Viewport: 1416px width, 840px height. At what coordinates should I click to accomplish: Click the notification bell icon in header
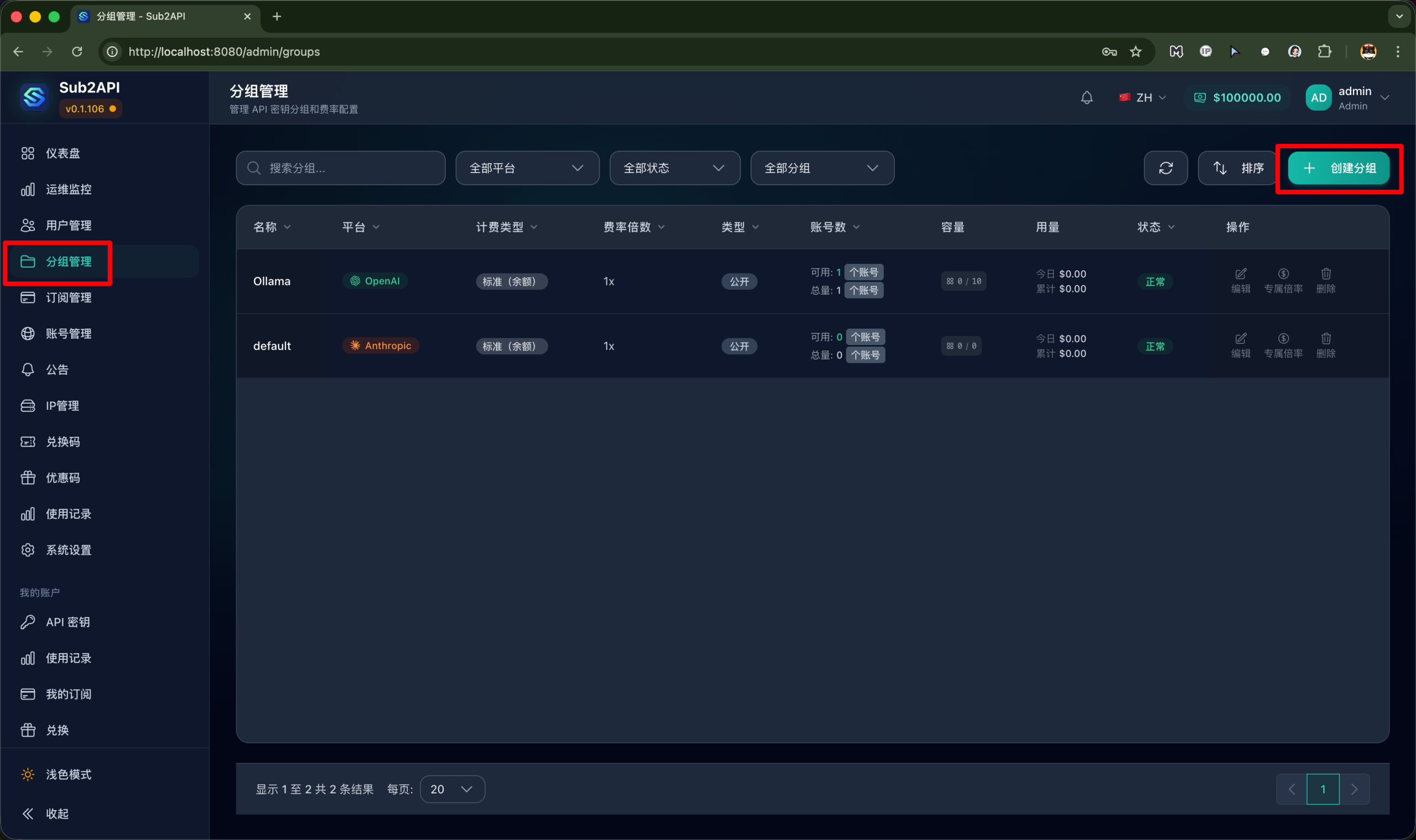tap(1086, 97)
